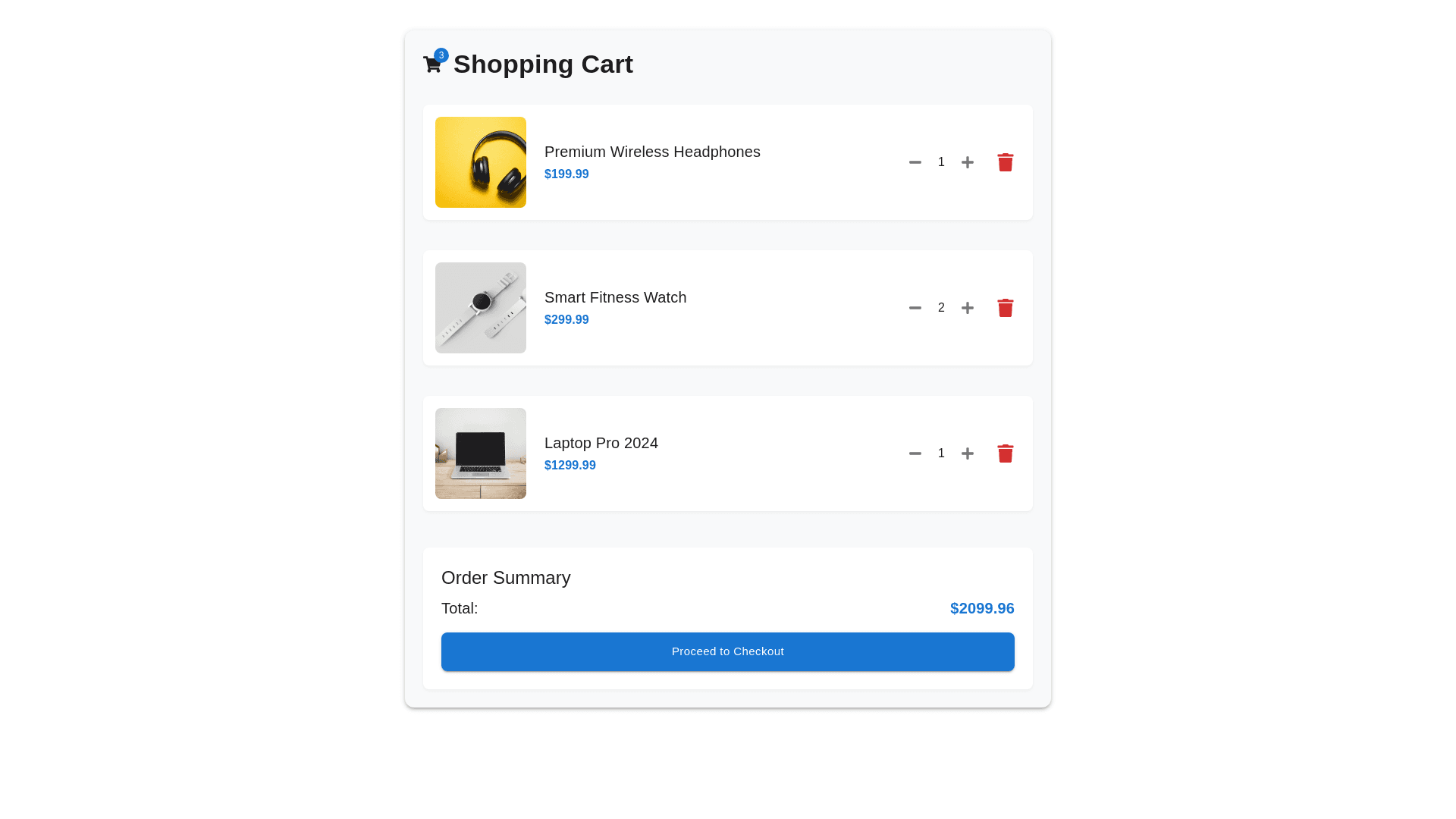The height and width of the screenshot is (819, 1456).
Task: Click the shopping cart icon with badge
Action: pos(433,64)
